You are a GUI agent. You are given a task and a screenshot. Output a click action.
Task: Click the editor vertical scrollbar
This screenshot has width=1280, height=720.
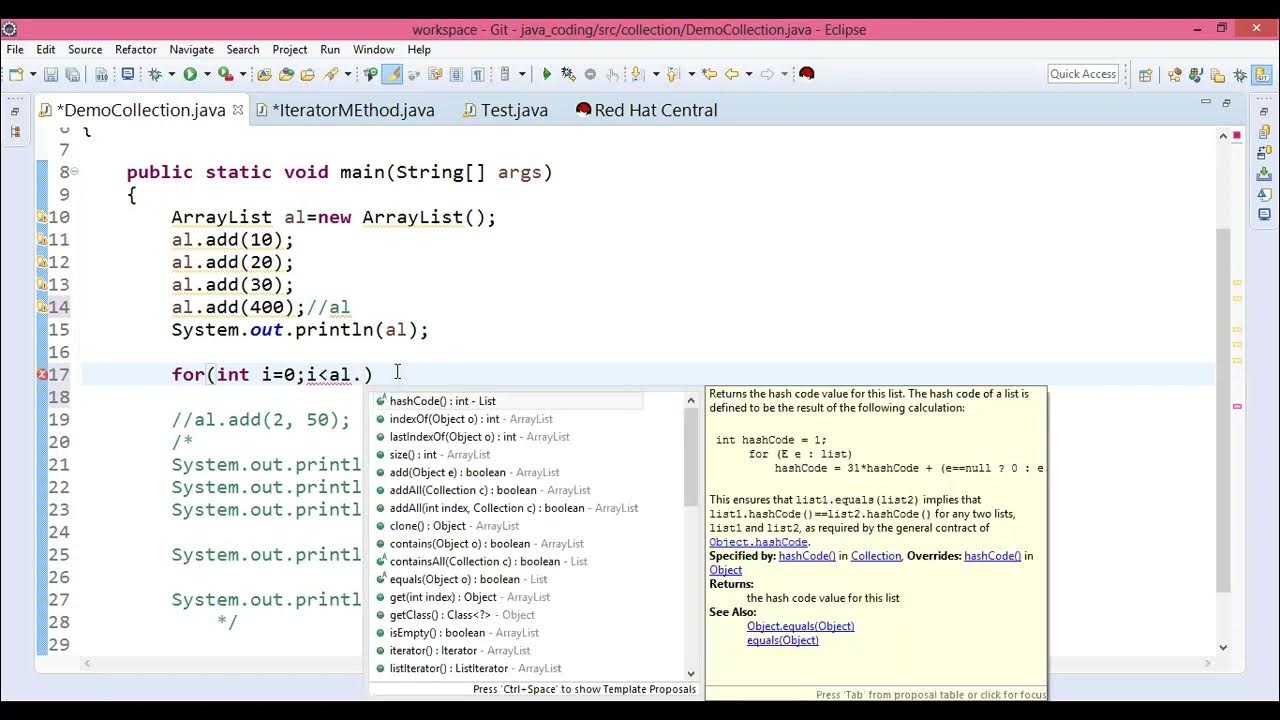(1222, 410)
